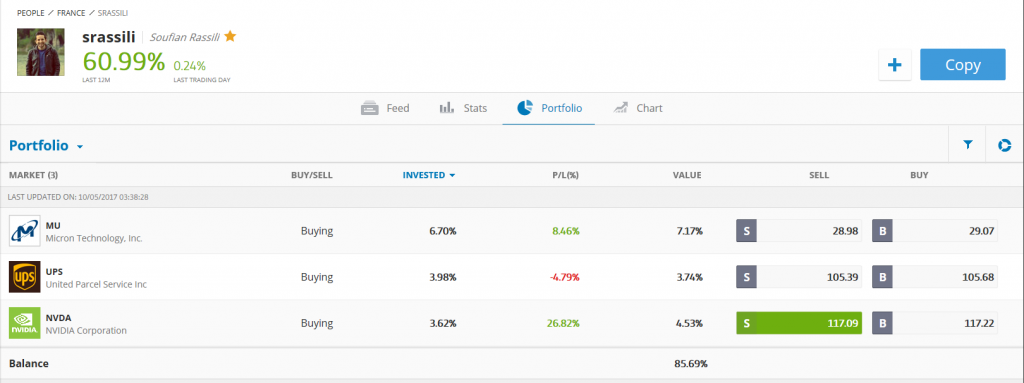Open the NVDA NVIDIA Corporation row
The width and height of the screenshot is (1024, 383).
512,324
